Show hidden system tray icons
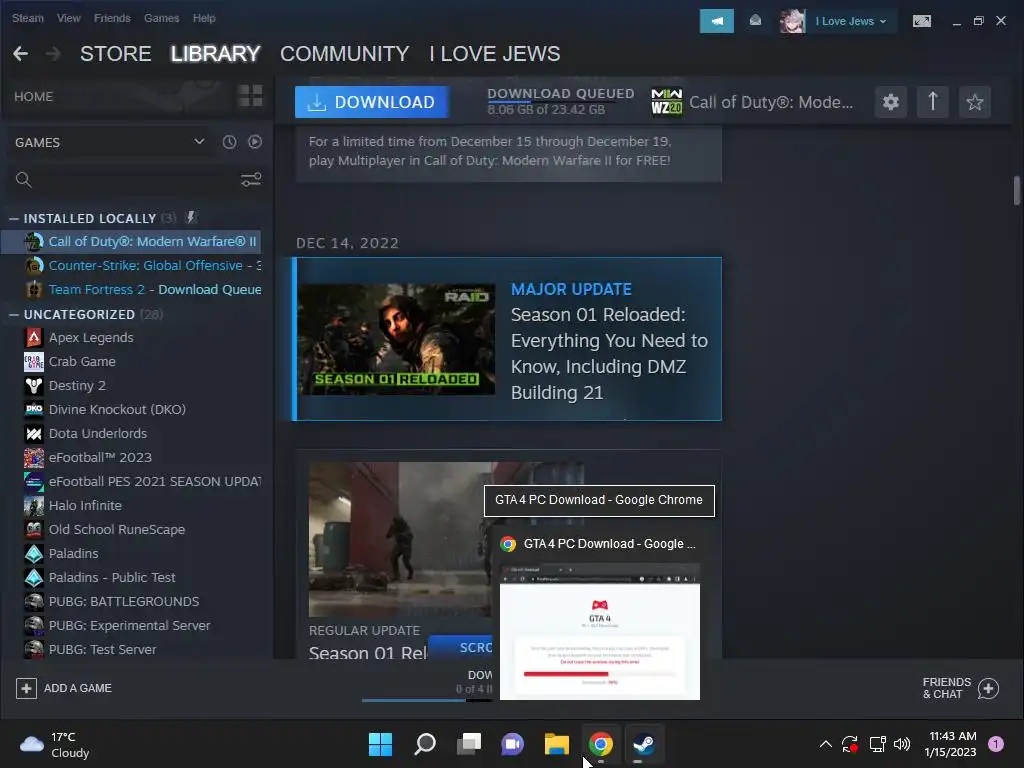This screenshot has height=768, width=1024. [x=825, y=744]
